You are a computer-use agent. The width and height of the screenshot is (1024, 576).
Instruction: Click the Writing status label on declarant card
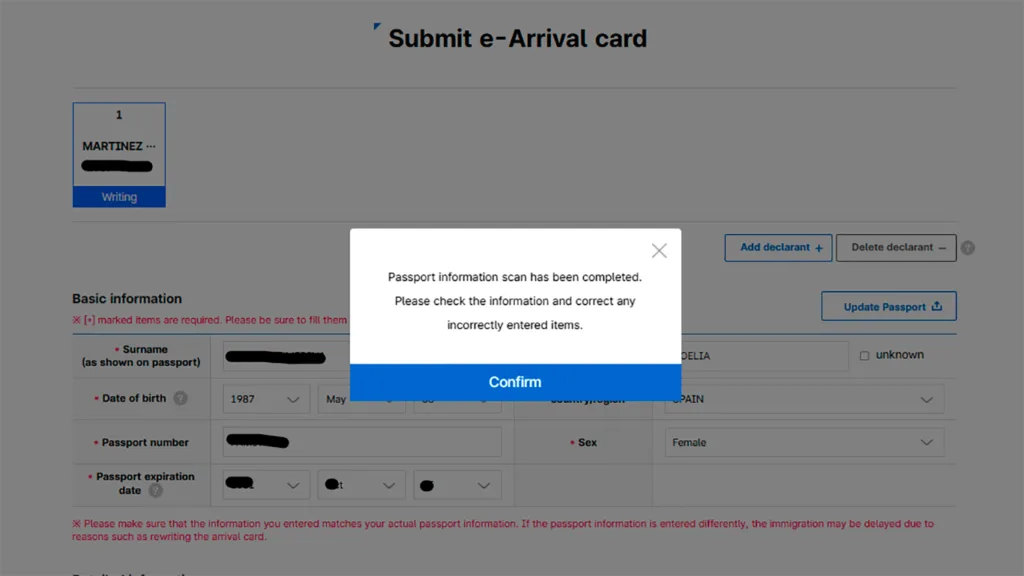point(119,197)
